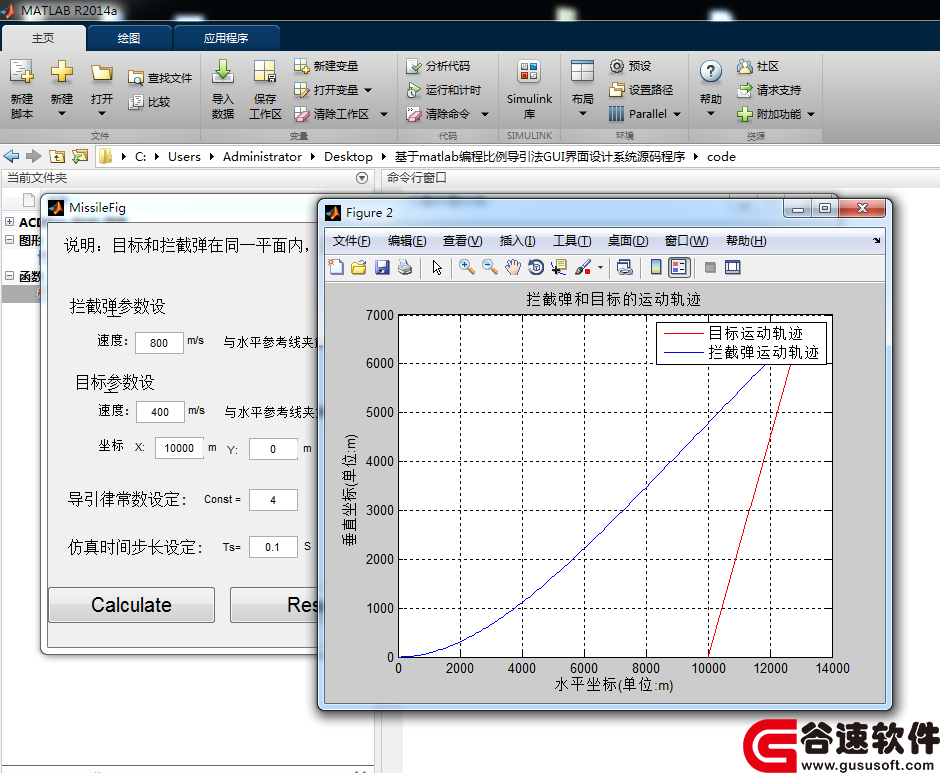Screen dimensions: 940x773
Task: Click the 运行和计时 (Run and Time) icon
Action: (x=413, y=90)
